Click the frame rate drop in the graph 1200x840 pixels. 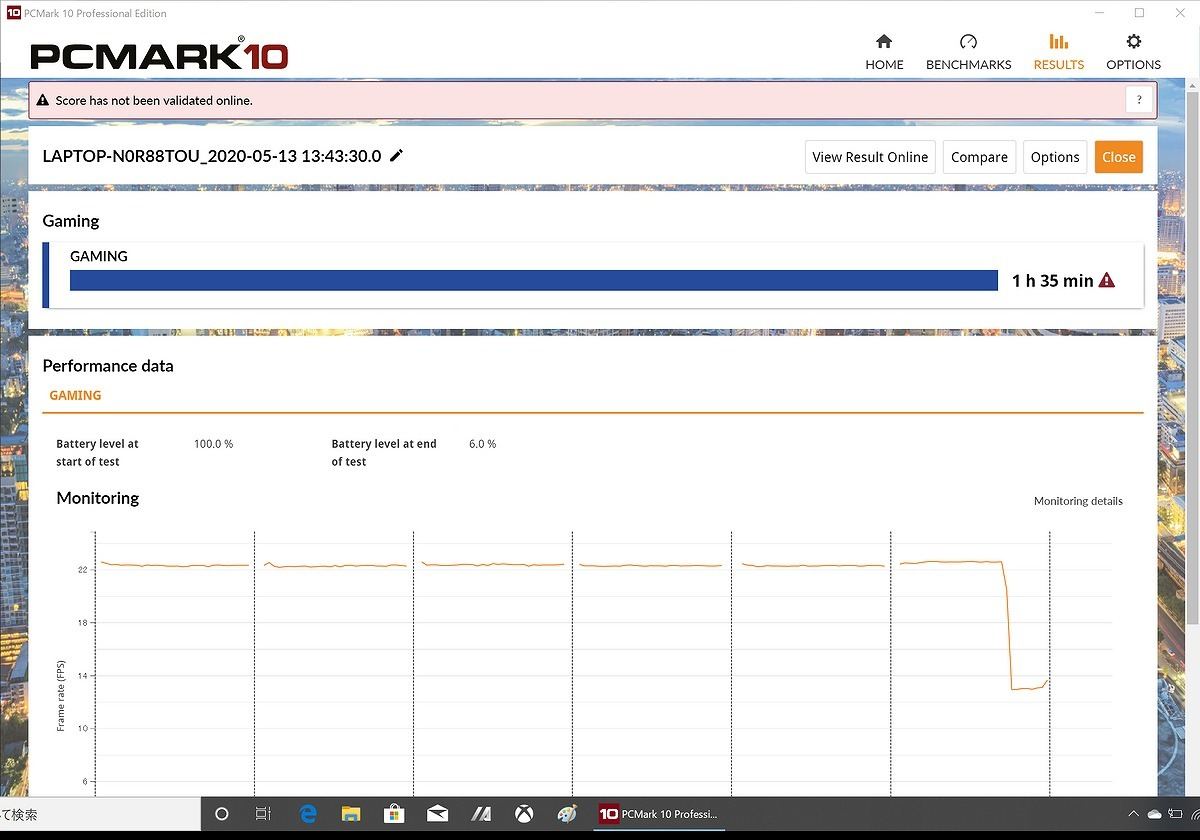pyautogui.click(x=1008, y=625)
